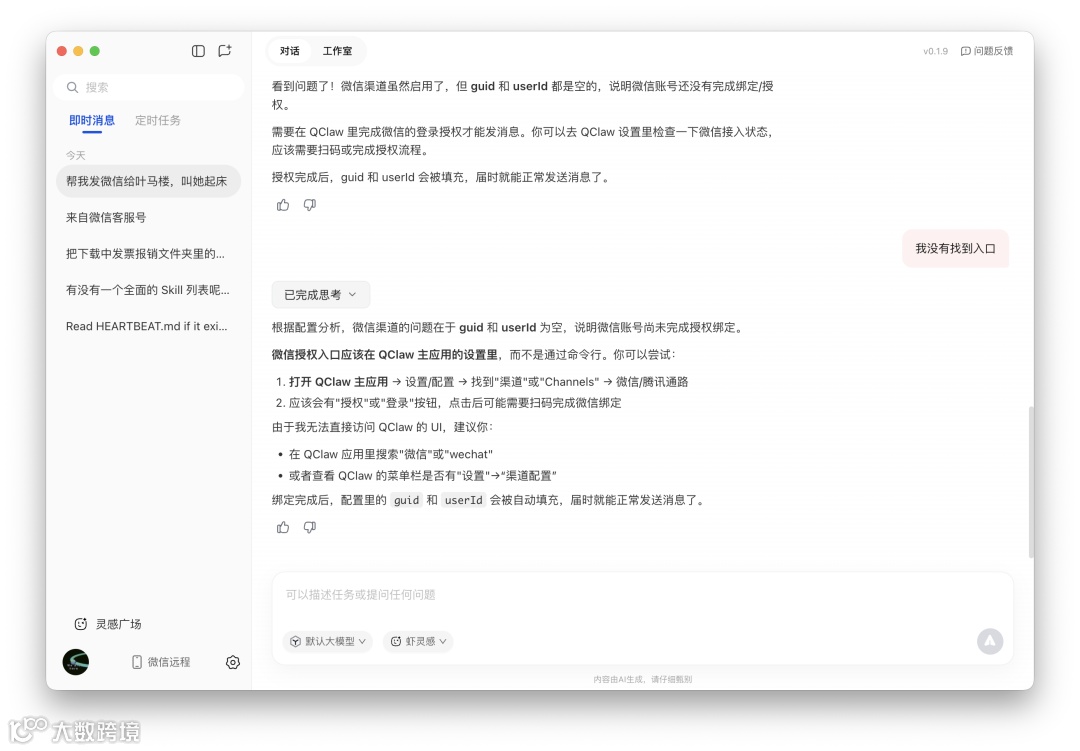
Task: Click the inline code guid
Action: tap(406, 500)
